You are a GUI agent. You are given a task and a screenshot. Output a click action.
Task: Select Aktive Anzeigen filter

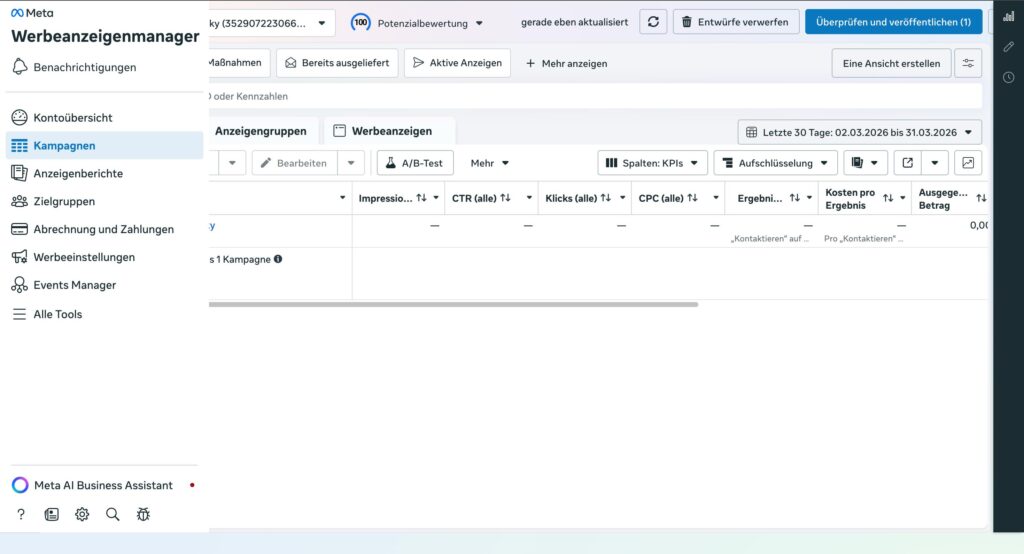[x=457, y=63]
